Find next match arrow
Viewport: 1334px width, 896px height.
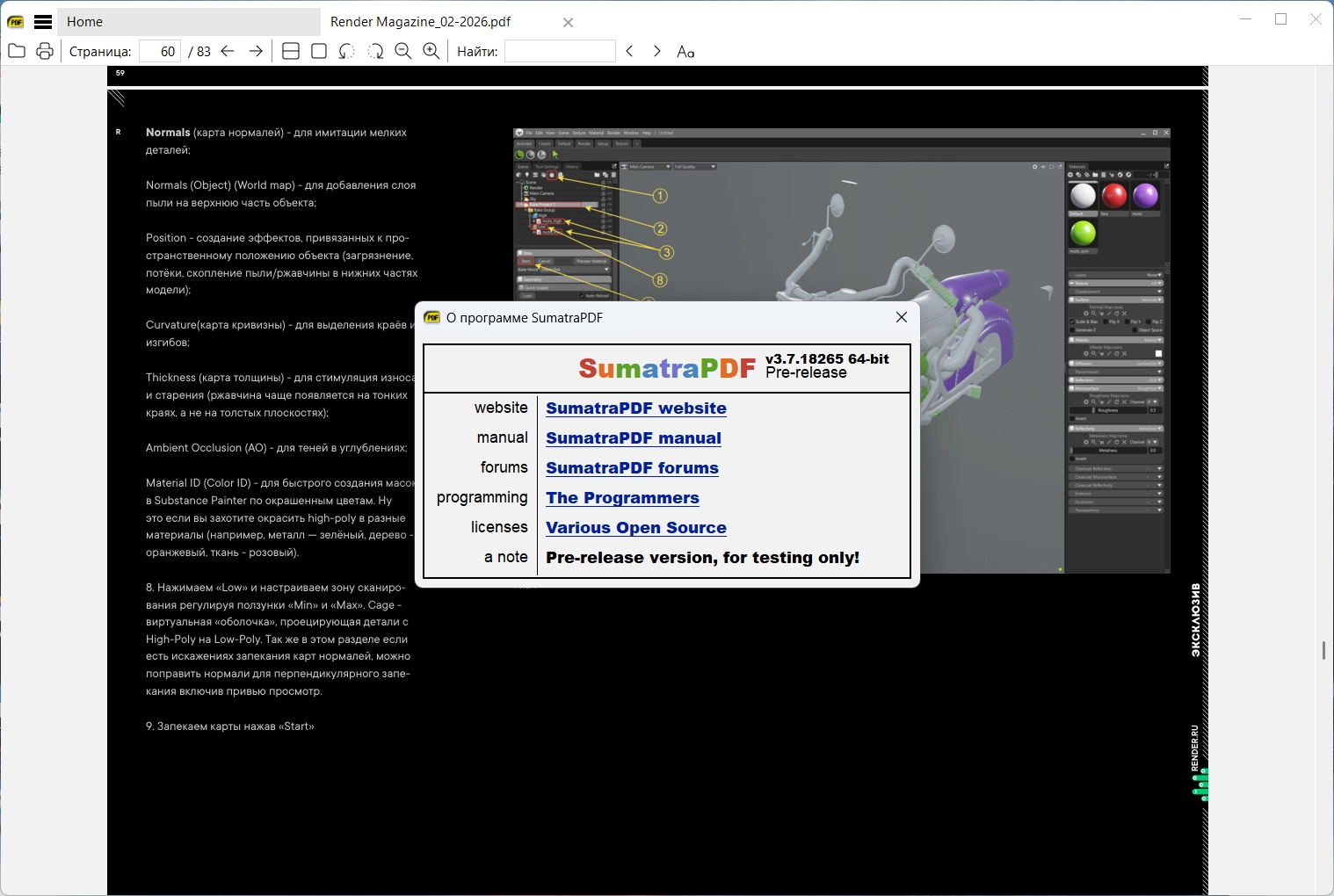(x=656, y=51)
